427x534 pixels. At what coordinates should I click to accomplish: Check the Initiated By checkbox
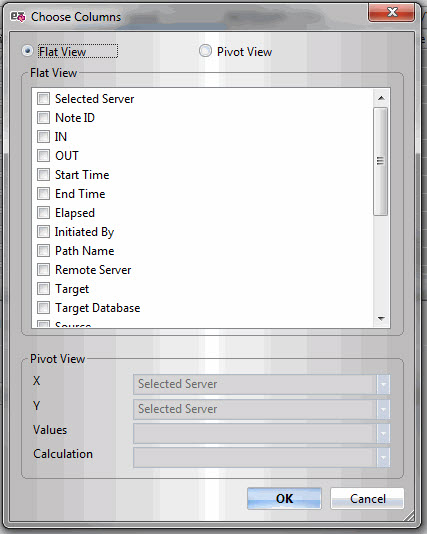[x=43, y=232]
